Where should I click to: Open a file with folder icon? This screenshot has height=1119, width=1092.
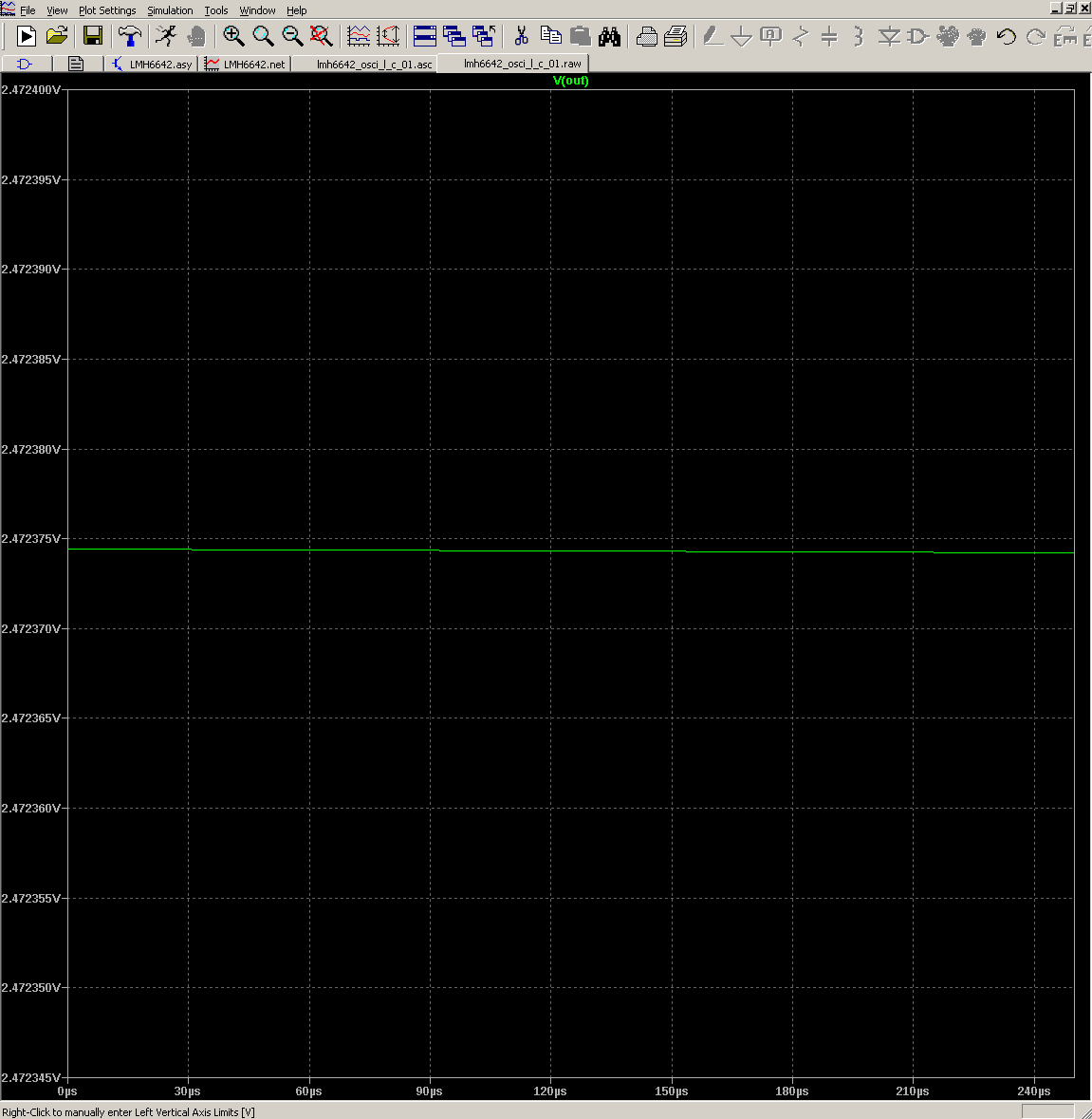coord(56,36)
